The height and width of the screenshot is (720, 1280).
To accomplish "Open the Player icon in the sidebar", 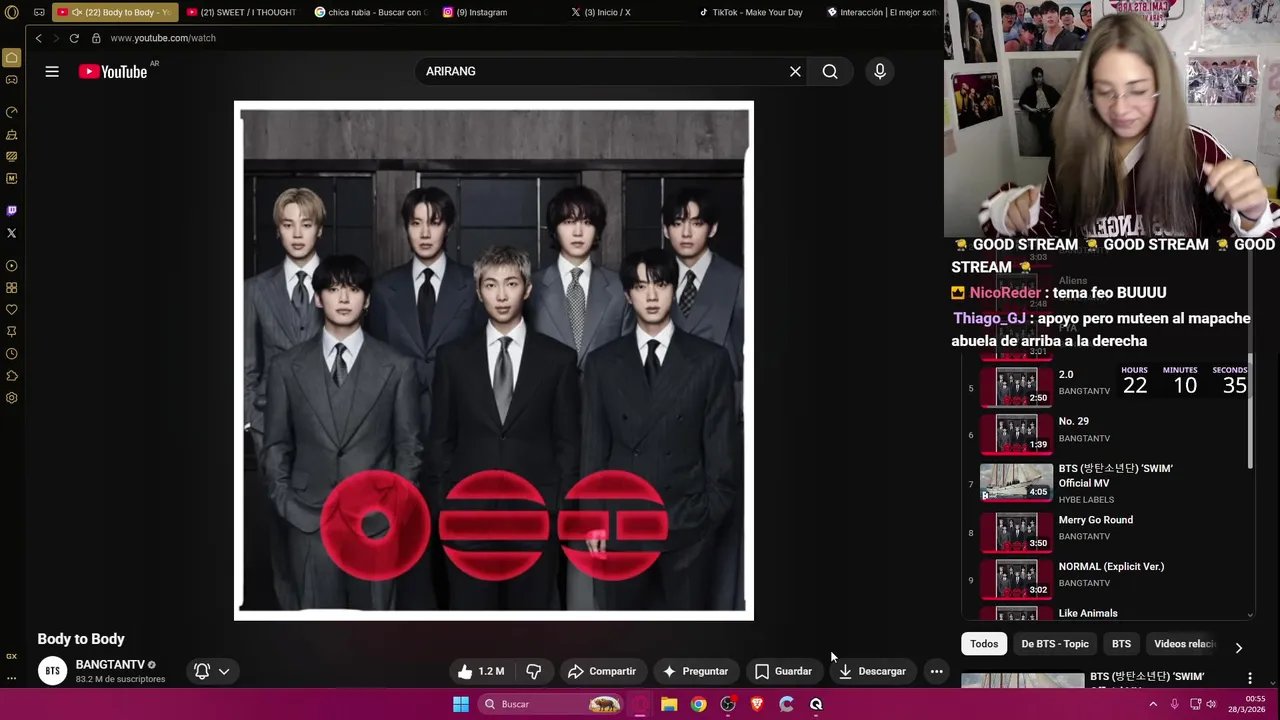I will (x=12, y=266).
